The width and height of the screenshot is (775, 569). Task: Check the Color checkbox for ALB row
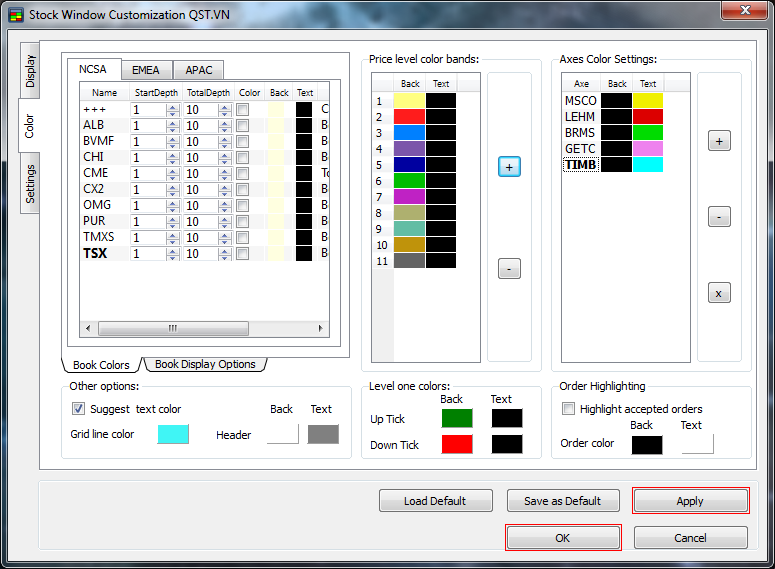point(242,125)
